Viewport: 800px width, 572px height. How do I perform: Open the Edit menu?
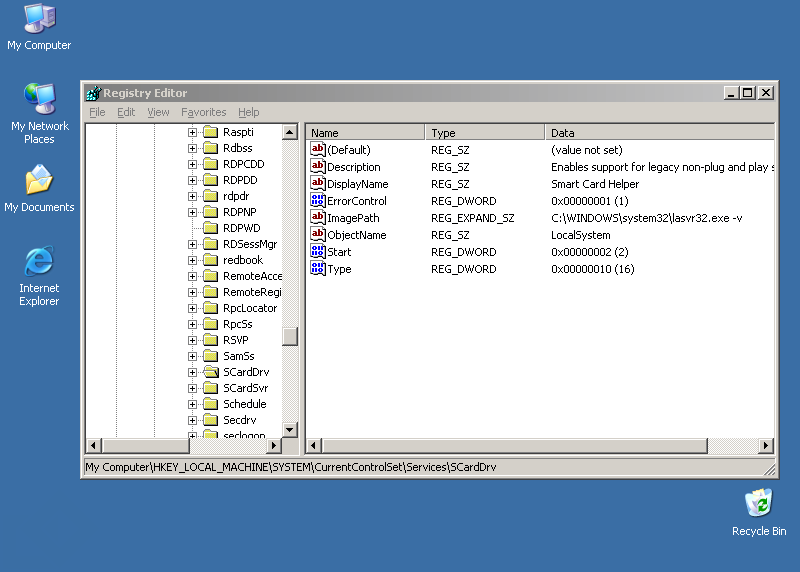126,112
